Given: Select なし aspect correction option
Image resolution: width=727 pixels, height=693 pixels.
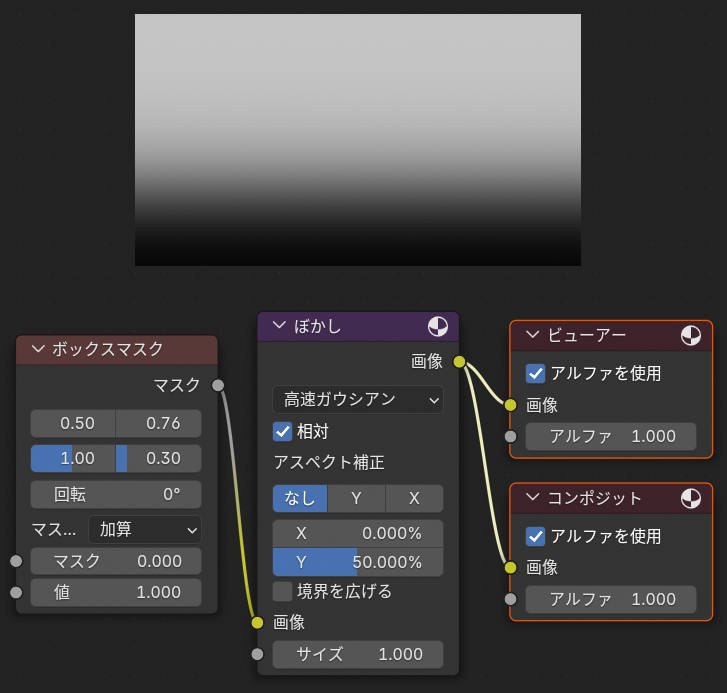Looking at the screenshot, I should tap(300, 498).
